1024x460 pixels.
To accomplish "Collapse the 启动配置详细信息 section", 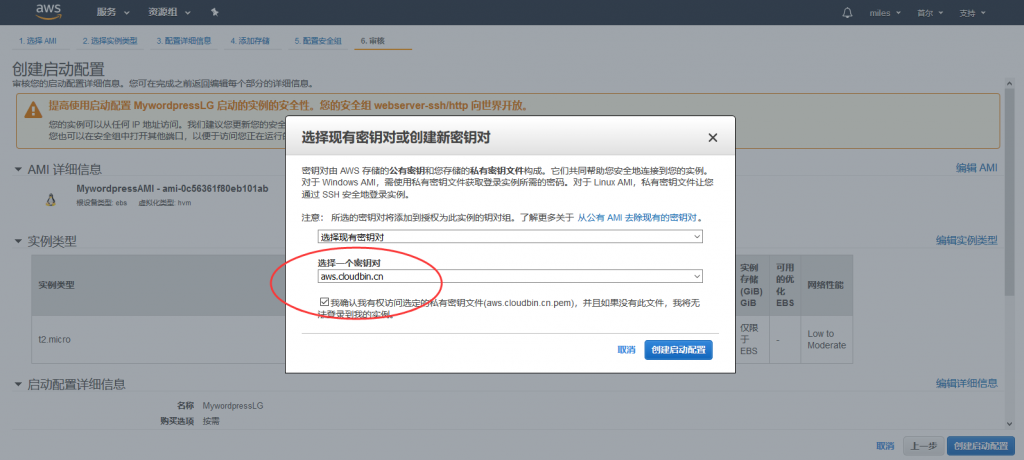I will pos(18,384).
